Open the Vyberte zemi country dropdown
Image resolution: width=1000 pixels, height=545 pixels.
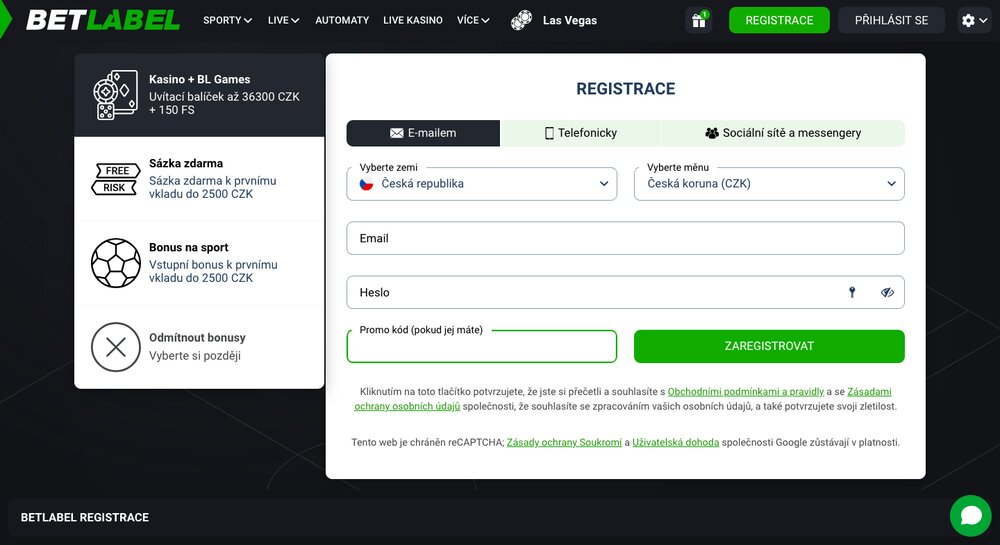click(x=482, y=184)
